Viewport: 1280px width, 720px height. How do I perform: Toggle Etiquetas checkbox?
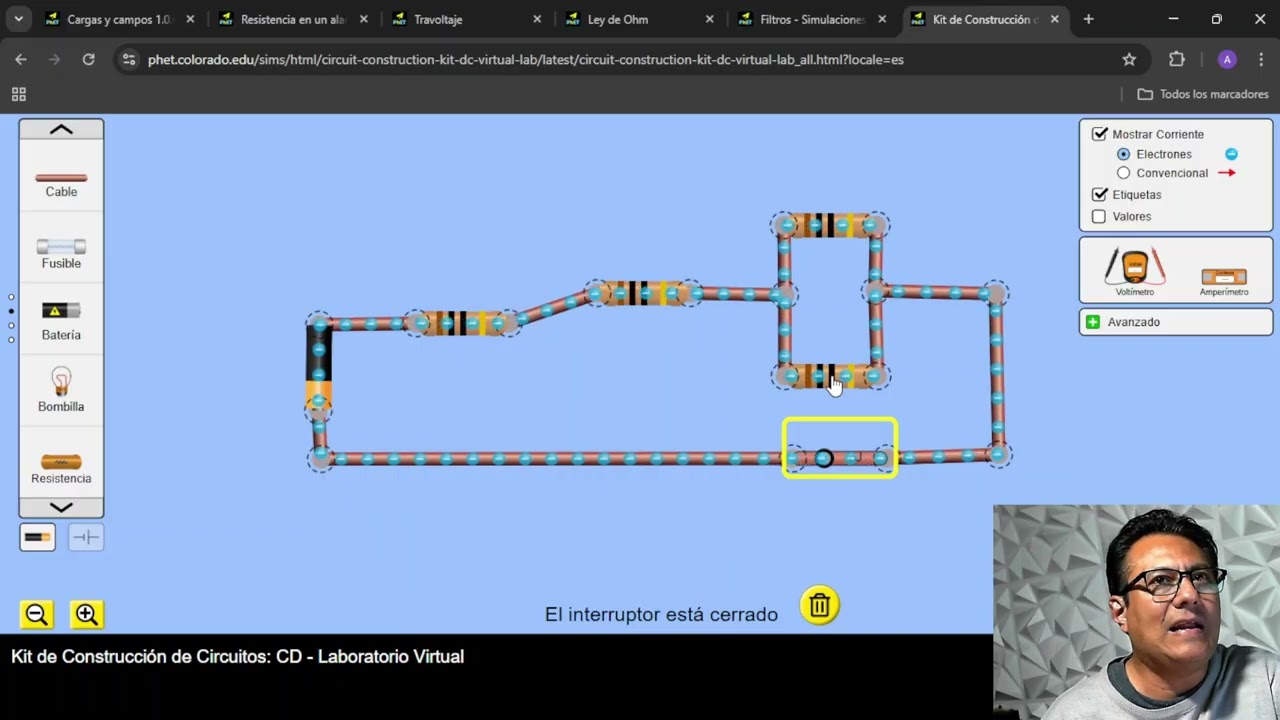tap(1100, 194)
